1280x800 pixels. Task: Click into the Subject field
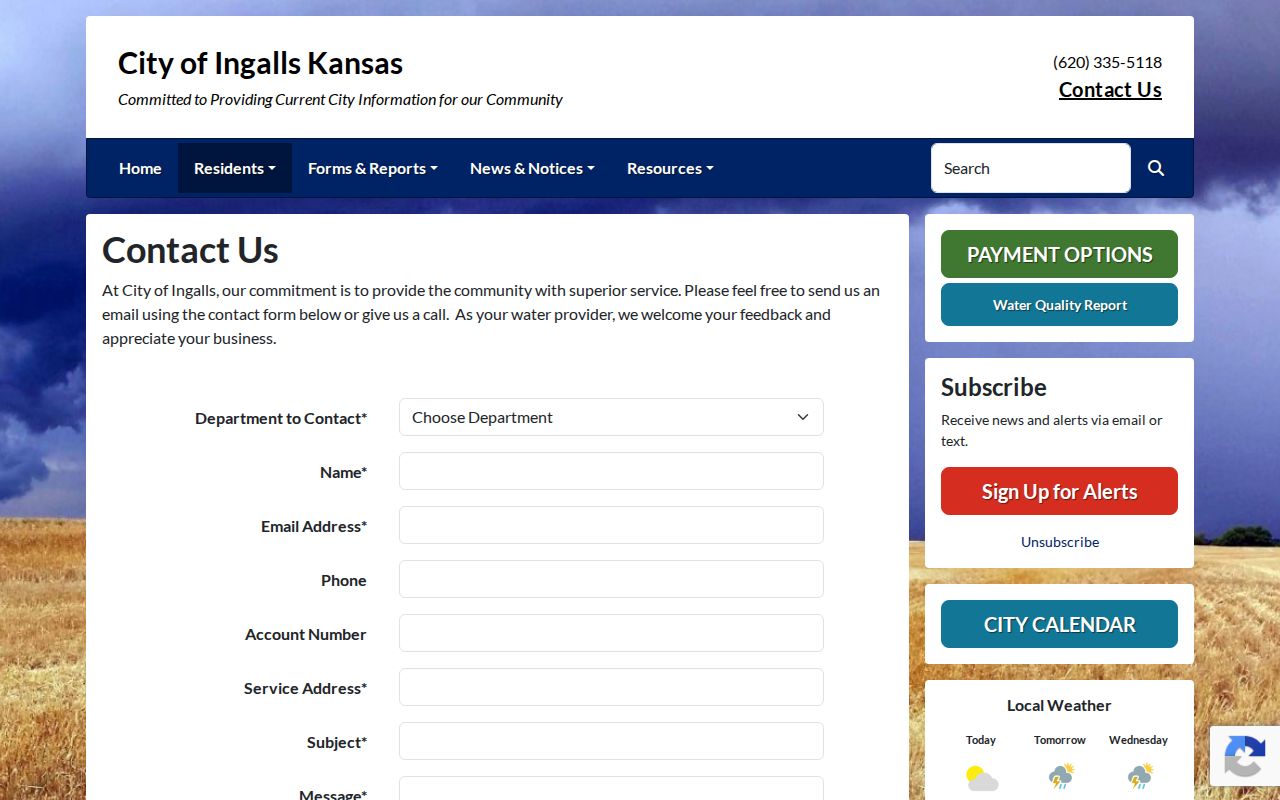pyautogui.click(x=611, y=741)
